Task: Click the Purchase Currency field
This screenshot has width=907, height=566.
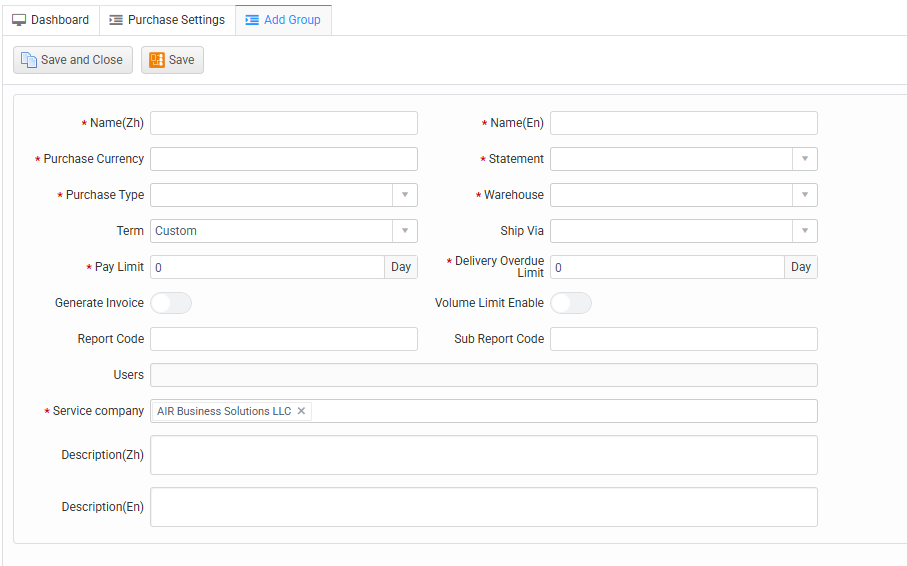Action: point(283,159)
